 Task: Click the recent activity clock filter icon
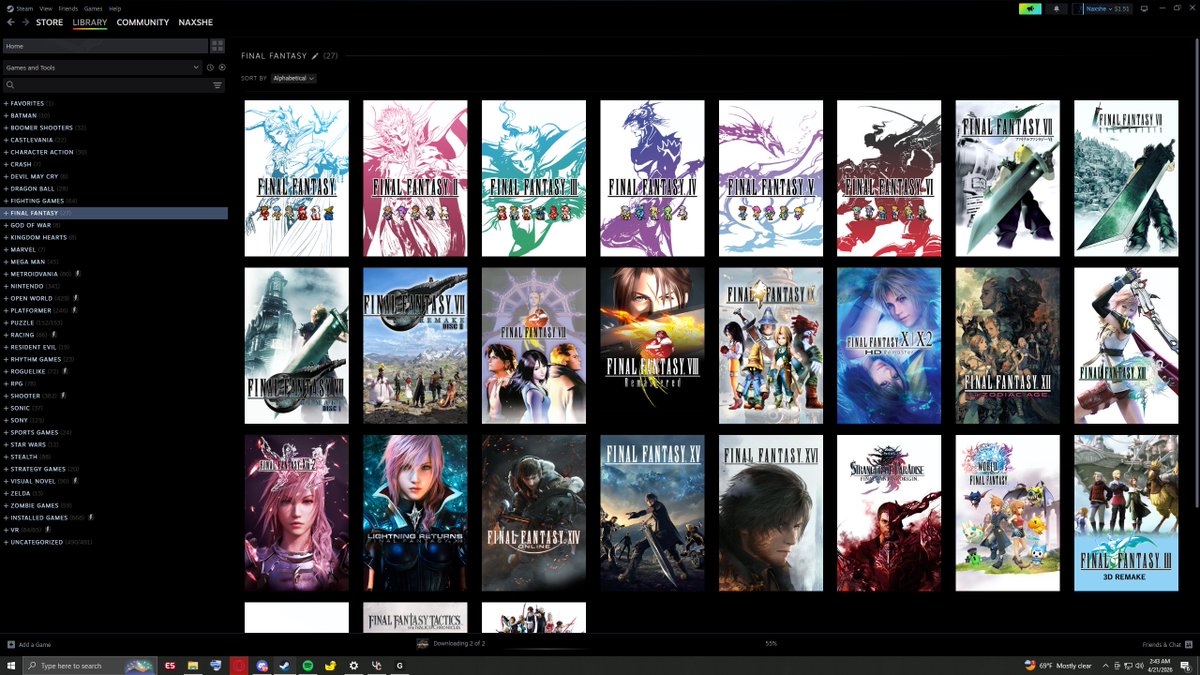click(210, 67)
